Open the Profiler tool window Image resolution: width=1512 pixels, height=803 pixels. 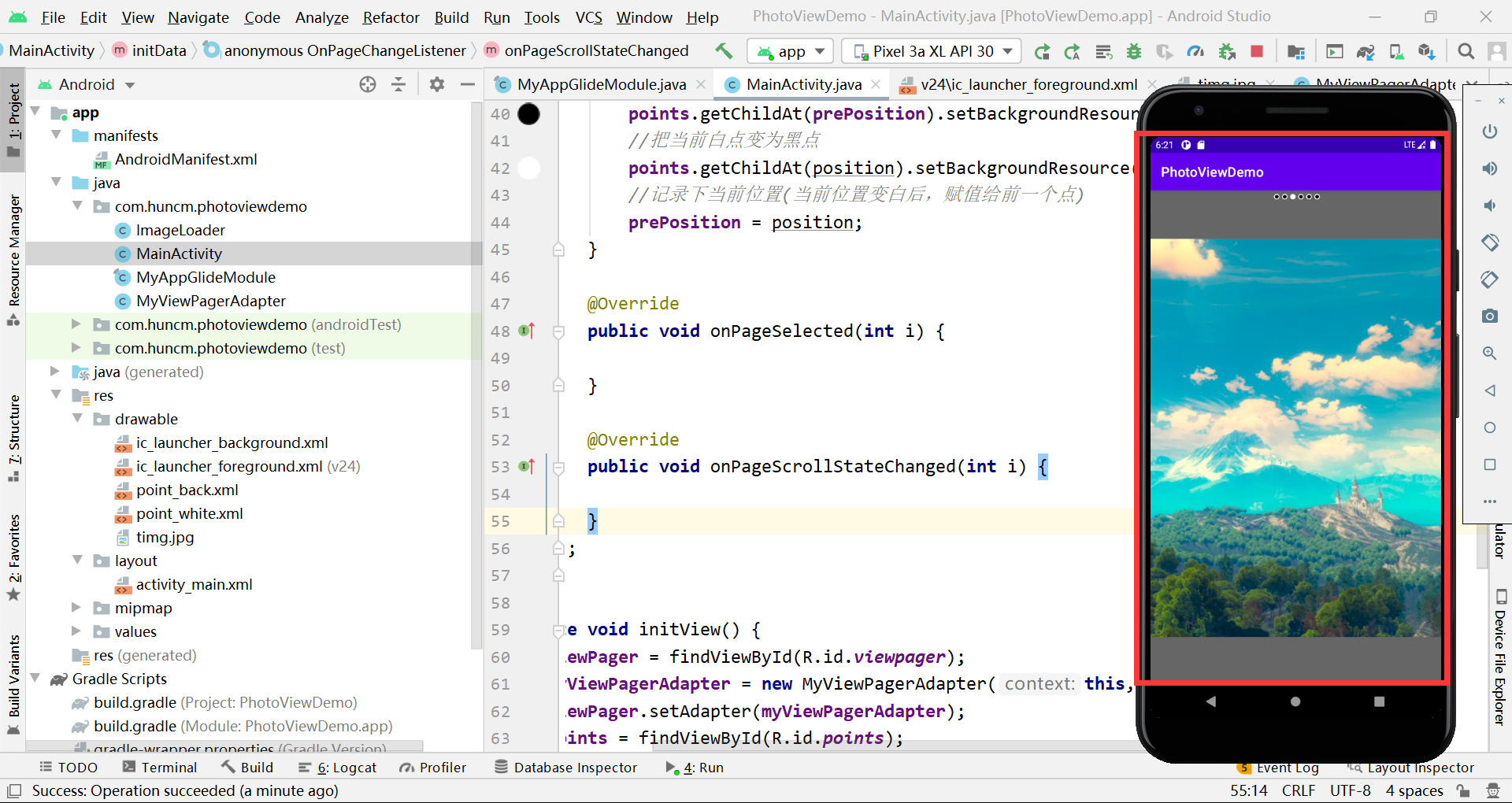click(x=433, y=768)
